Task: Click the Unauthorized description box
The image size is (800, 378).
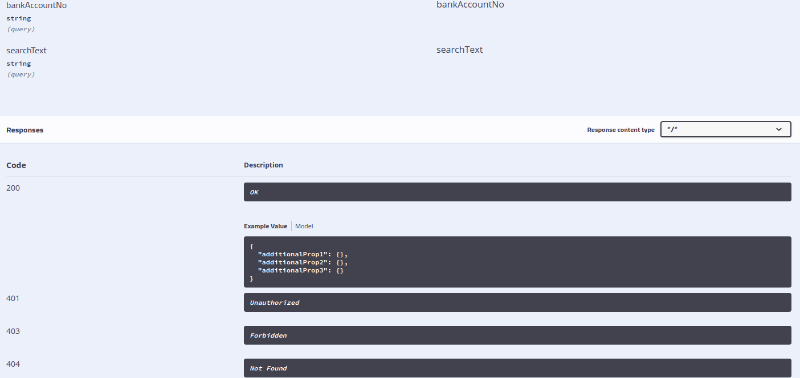Action: pos(517,303)
